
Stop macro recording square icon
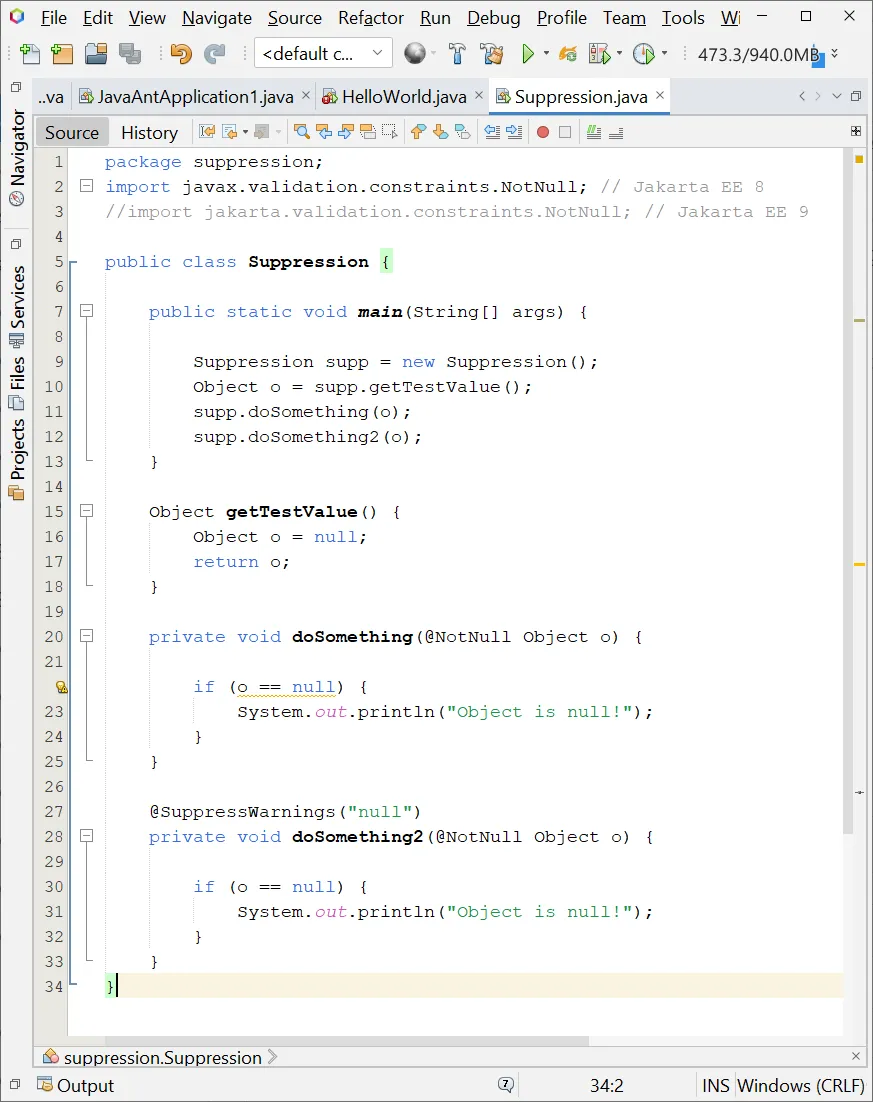coord(564,132)
